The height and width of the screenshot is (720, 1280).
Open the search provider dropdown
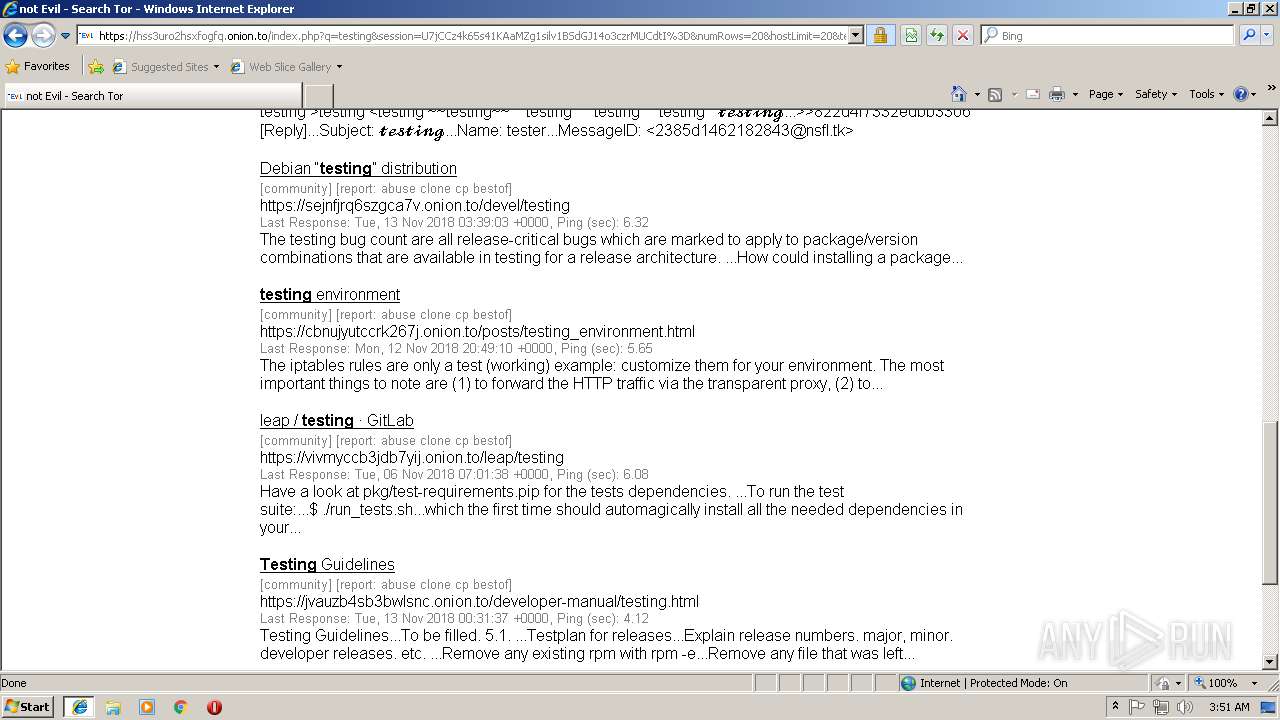[x=1267, y=35]
